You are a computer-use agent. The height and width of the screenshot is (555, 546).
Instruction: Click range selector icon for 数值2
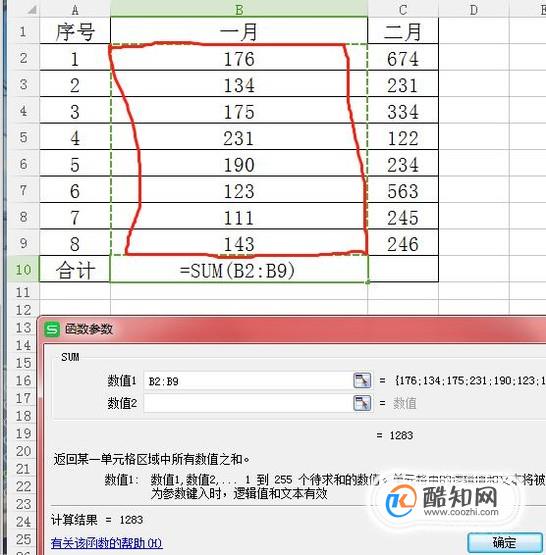[x=362, y=403]
